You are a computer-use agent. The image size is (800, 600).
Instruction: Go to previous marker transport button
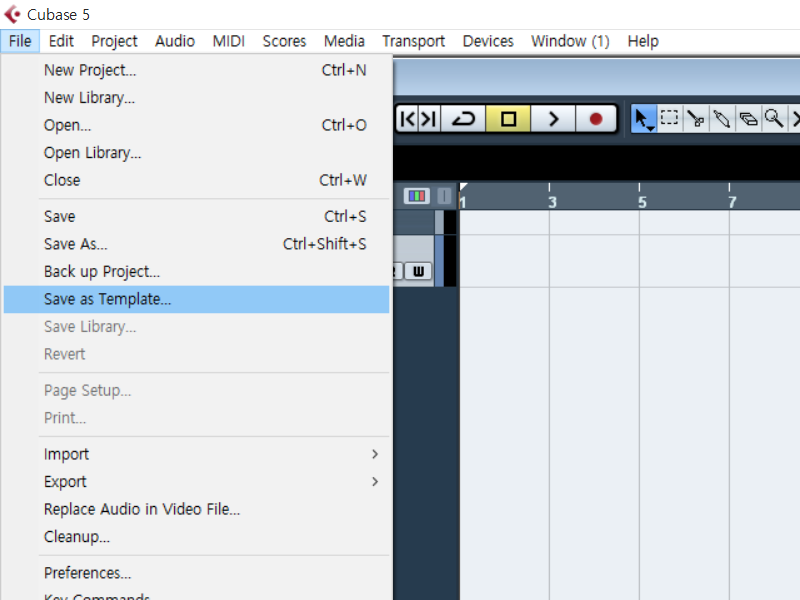408,119
